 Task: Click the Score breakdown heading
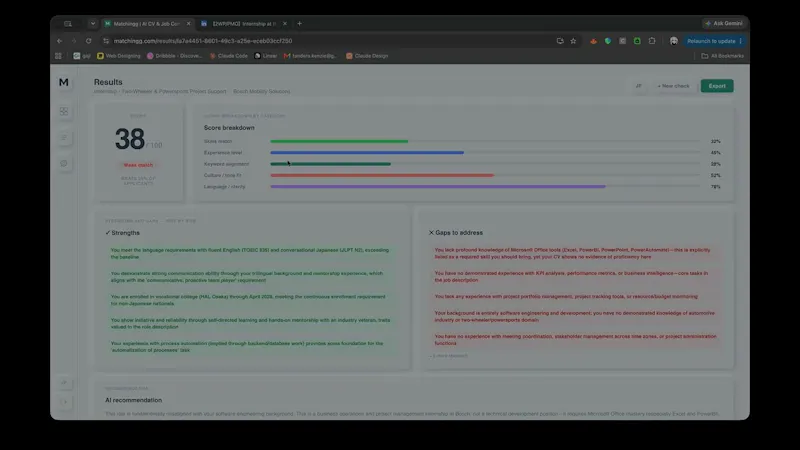point(229,128)
